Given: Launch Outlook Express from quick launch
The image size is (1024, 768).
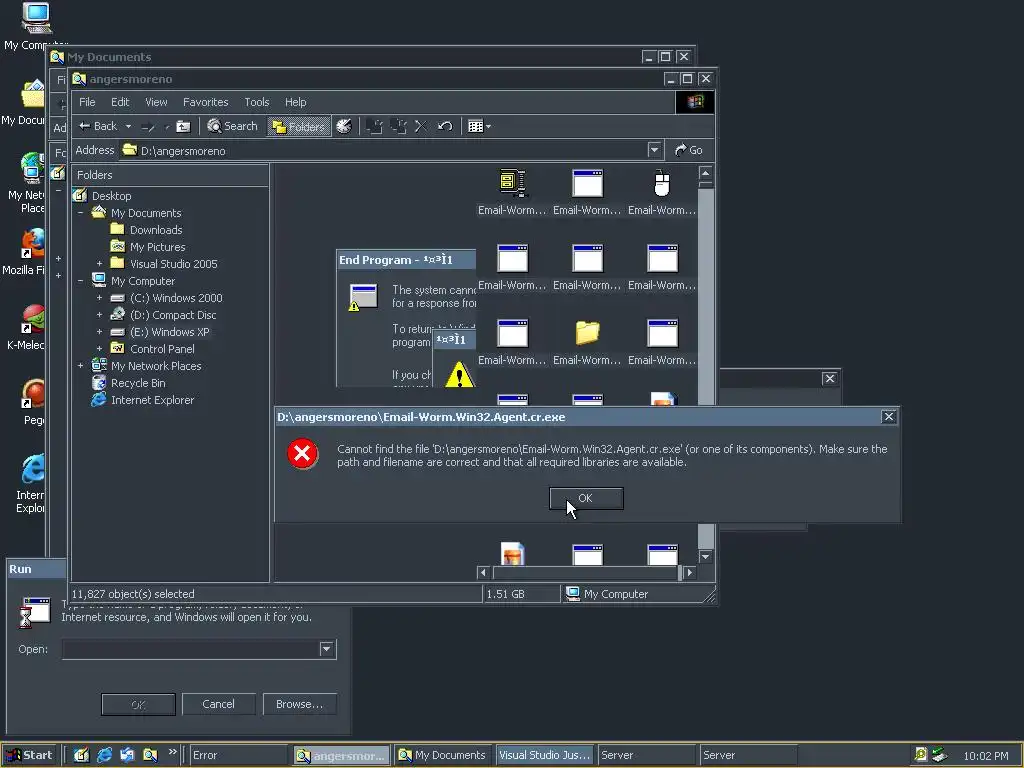Looking at the screenshot, I should coord(127,755).
